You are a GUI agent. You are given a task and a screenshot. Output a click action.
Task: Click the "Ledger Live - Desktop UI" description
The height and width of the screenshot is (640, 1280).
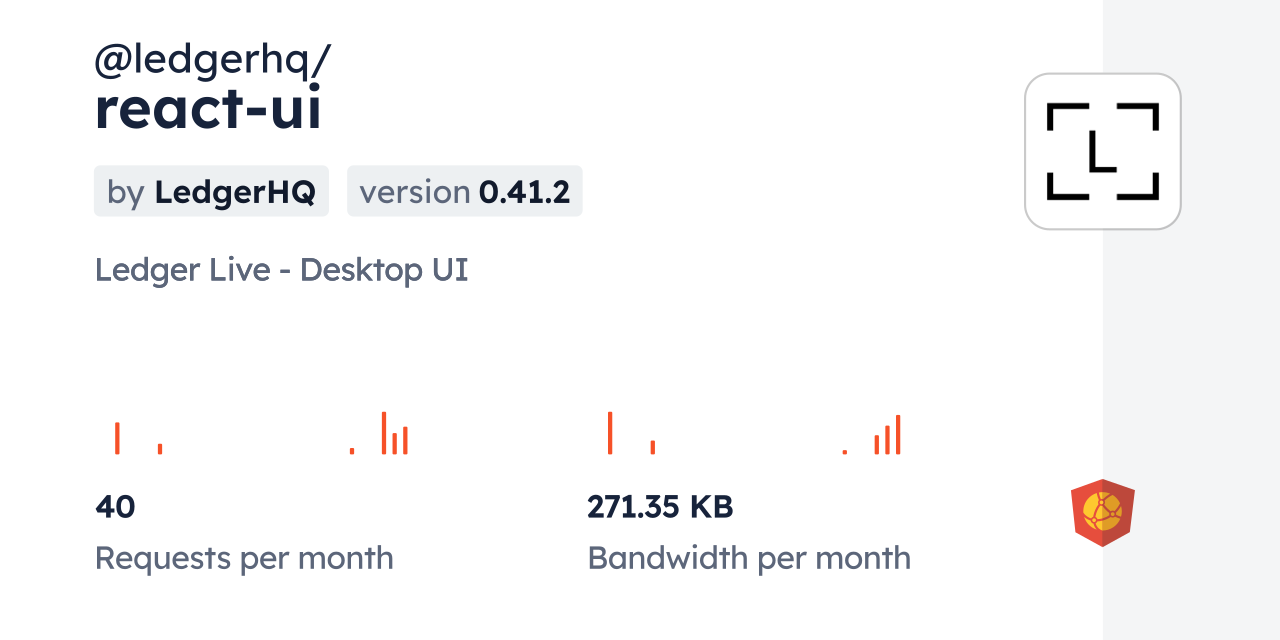pos(281,270)
